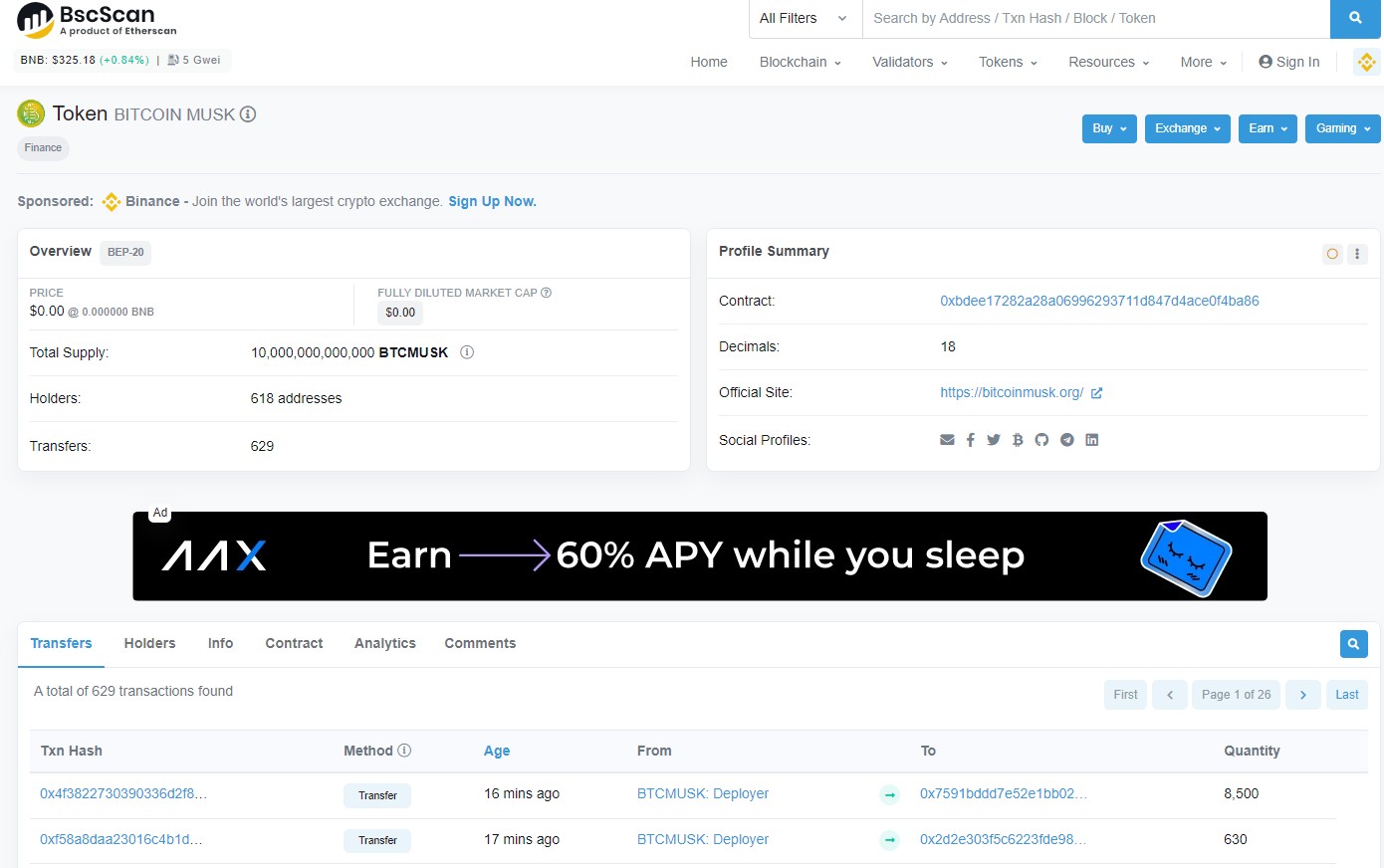Click the green arrow in the 8,500 transfer row
The width and height of the screenshot is (1384, 868).
pyautogui.click(x=890, y=794)
